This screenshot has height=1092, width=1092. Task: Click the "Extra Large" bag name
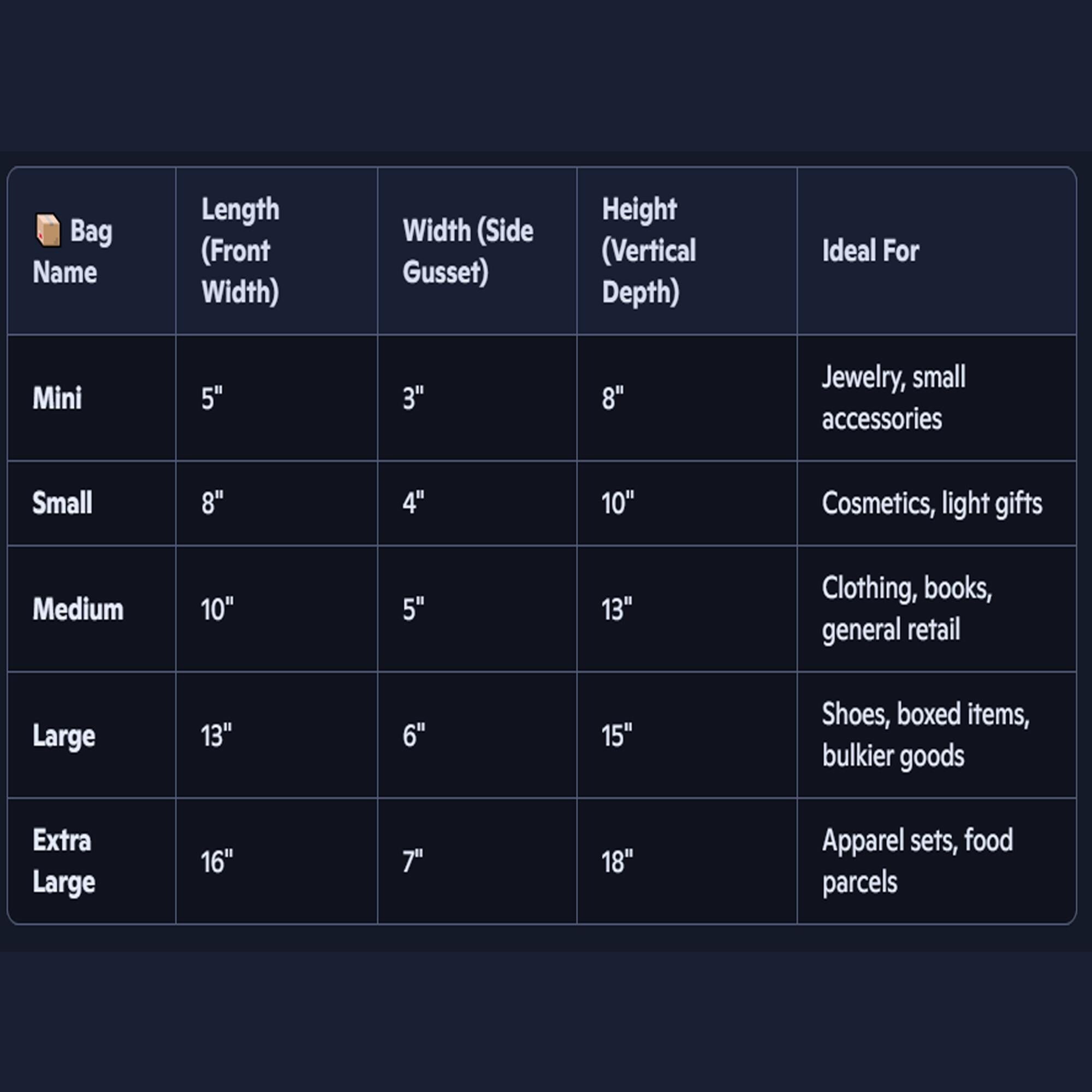(x=63, y=862)
